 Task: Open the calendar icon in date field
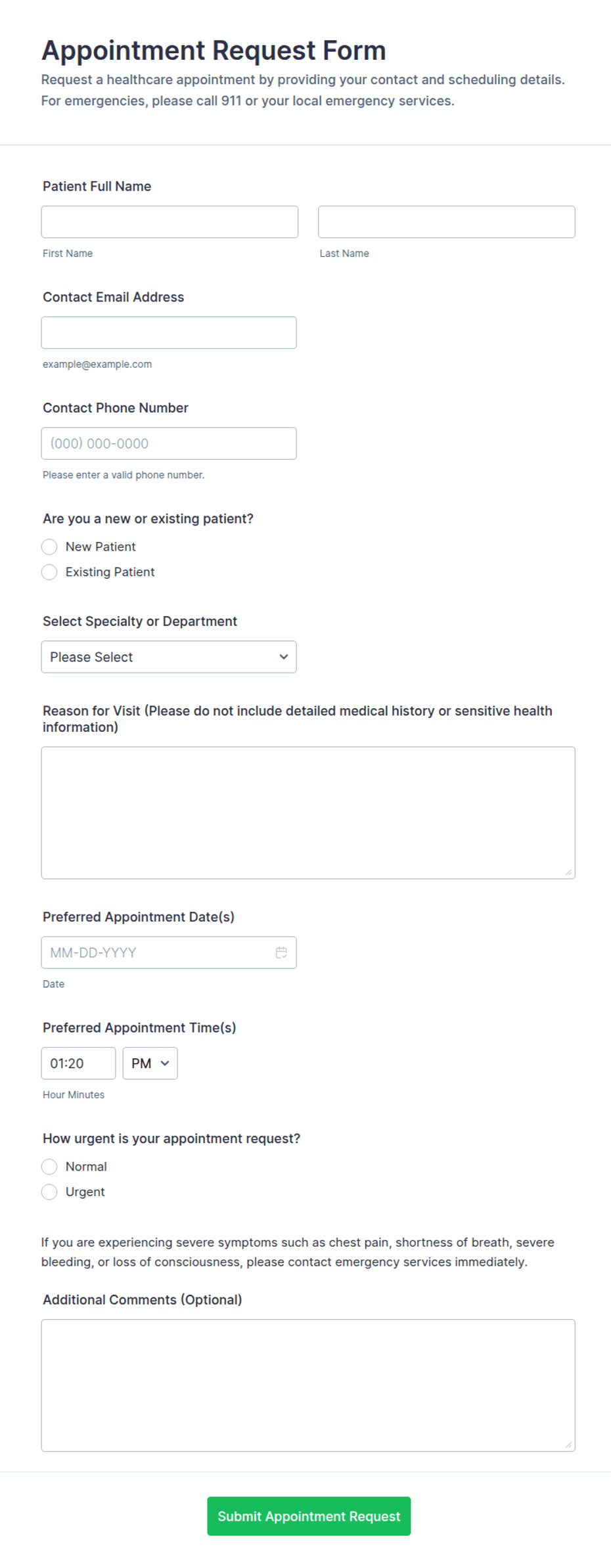[281, 952]
